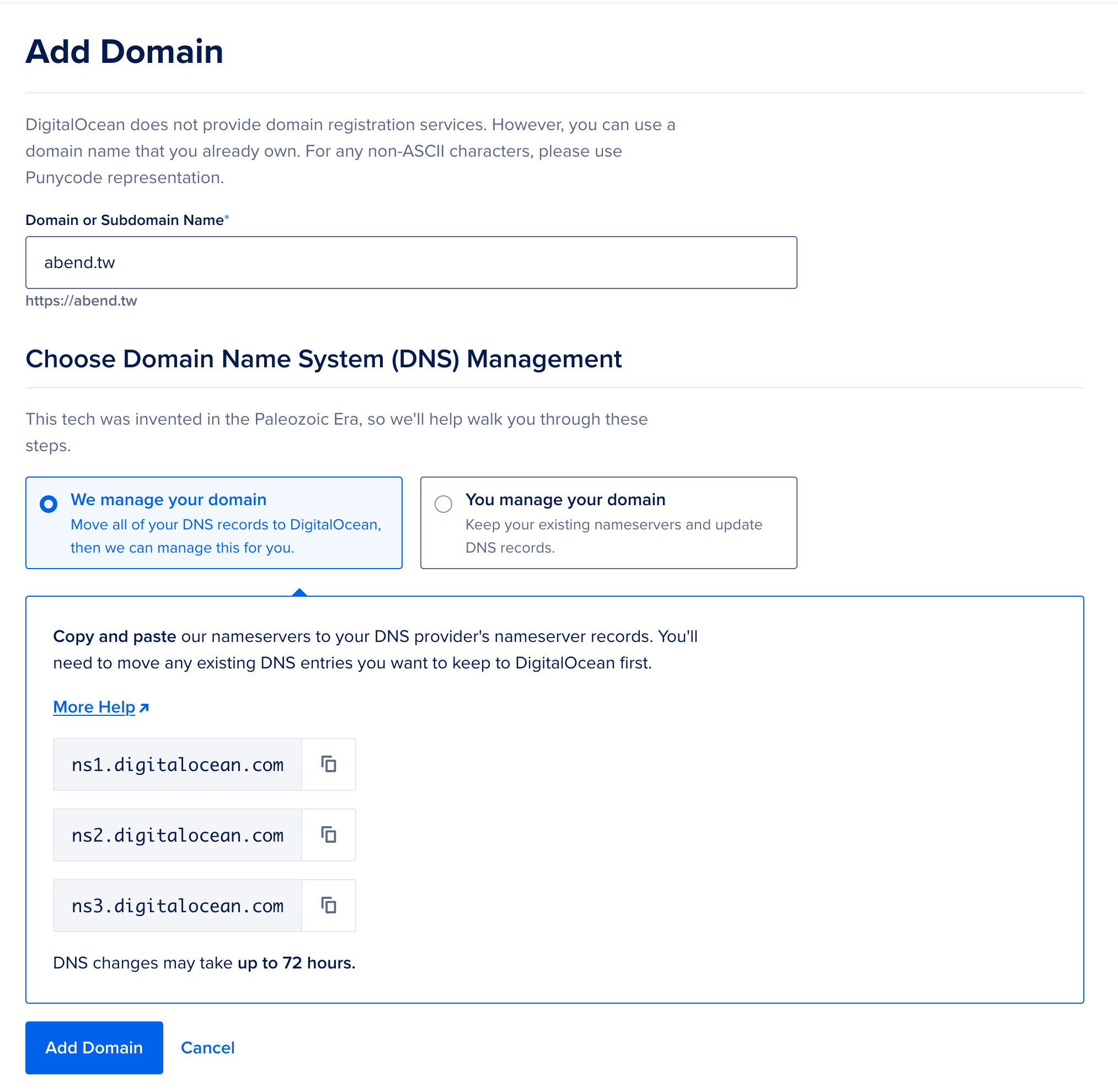Viewport: 1118px width, 1092px height.
Task: Open the More Help link
Action: point(94,707)
